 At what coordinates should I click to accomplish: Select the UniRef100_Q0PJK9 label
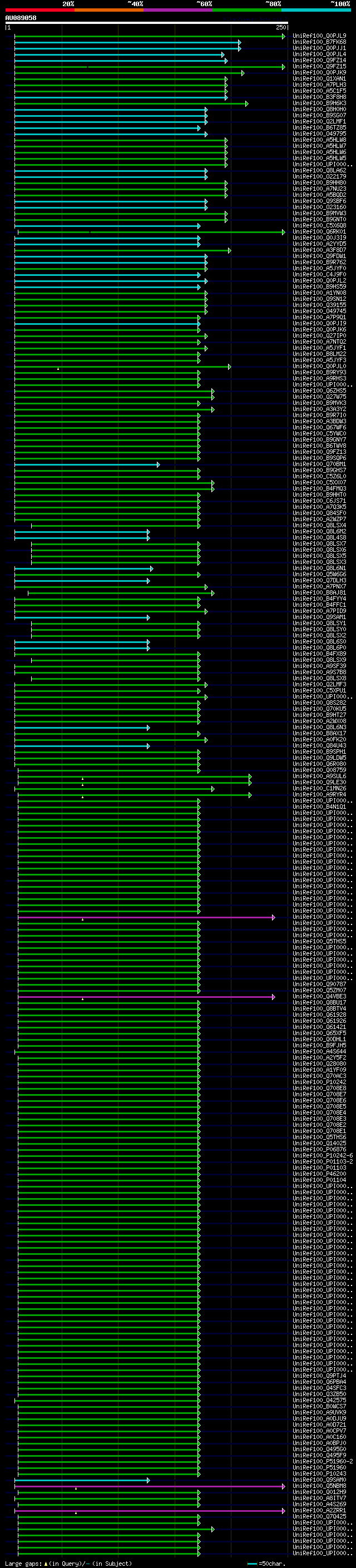[x=319, y=72]
